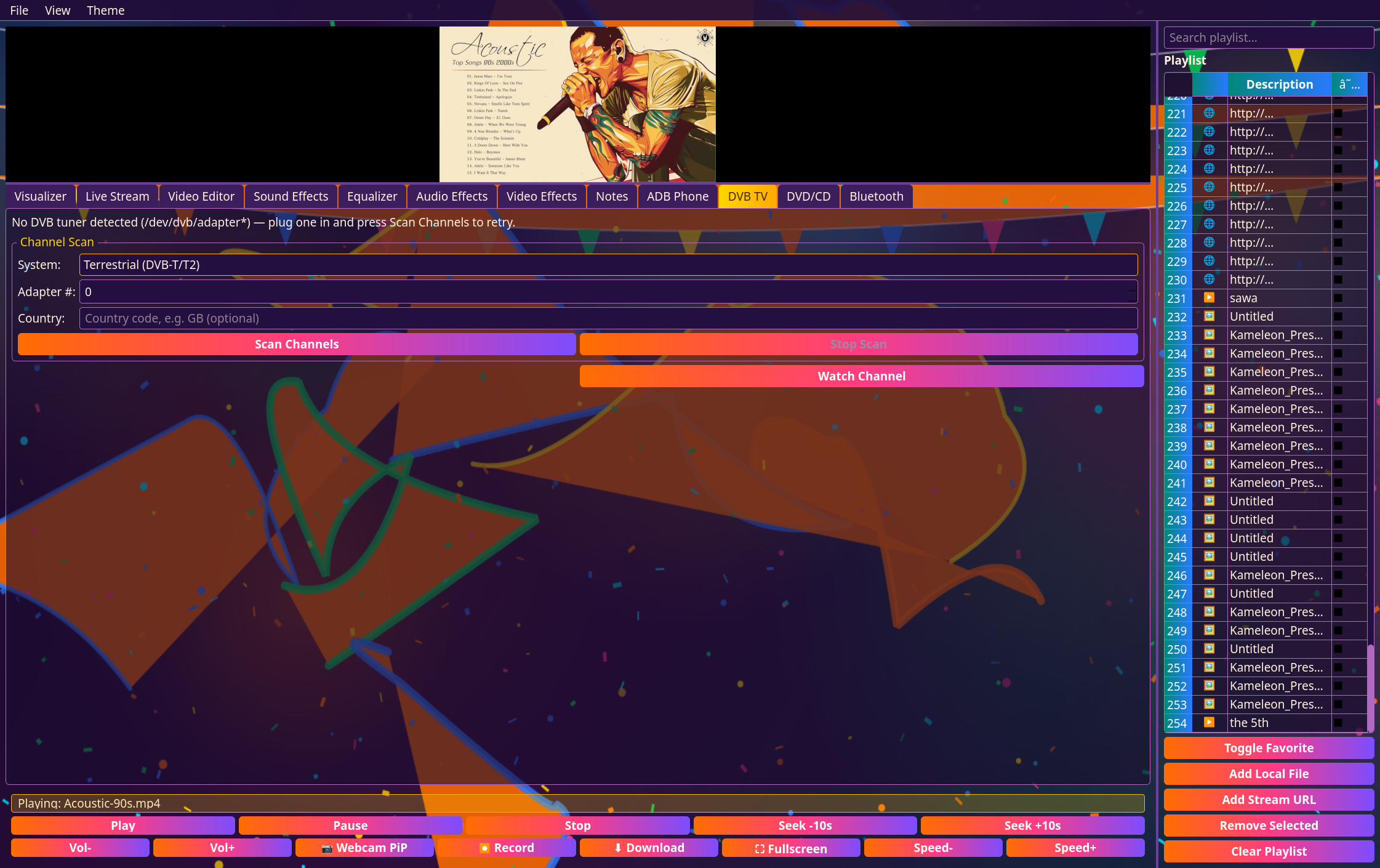Click the play icon for sawa

coord(1209,298)
